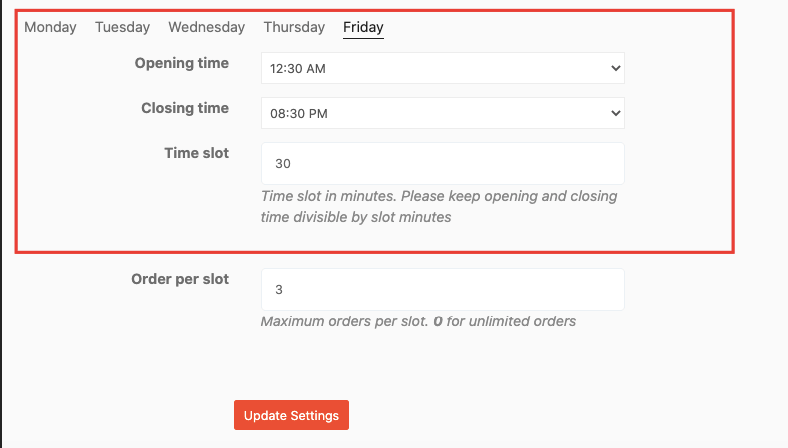Click the bold 0 in orders hint
Image resolution: width=788 pixels, height=448 pixels.
438,321
